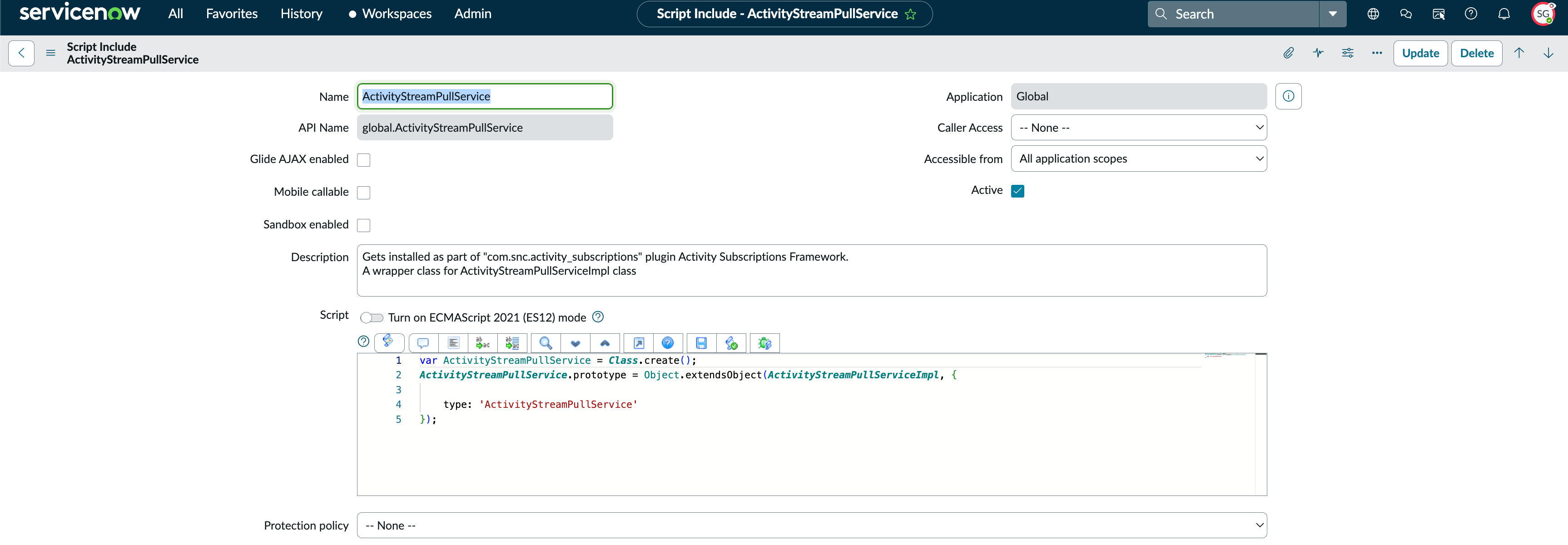This screenshot has height=545, width=1568.
Task: Open the Caller Access dropdown
Action: 1139,128
